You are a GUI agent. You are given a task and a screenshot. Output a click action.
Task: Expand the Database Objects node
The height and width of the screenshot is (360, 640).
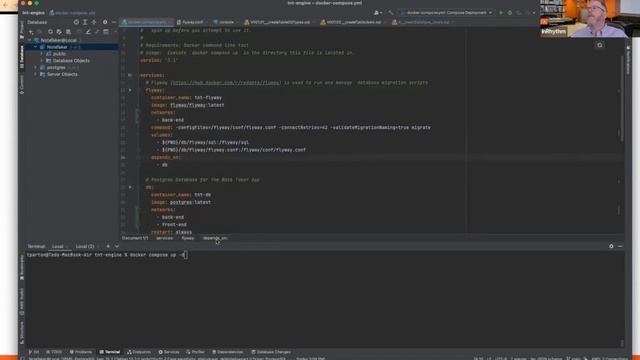point(42,60)
